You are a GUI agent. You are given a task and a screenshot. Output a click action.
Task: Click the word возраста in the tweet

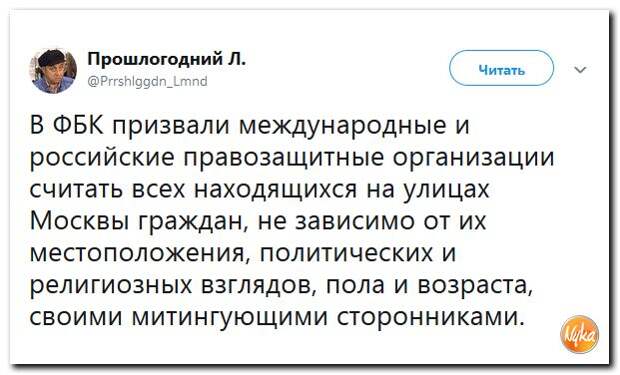474,286
